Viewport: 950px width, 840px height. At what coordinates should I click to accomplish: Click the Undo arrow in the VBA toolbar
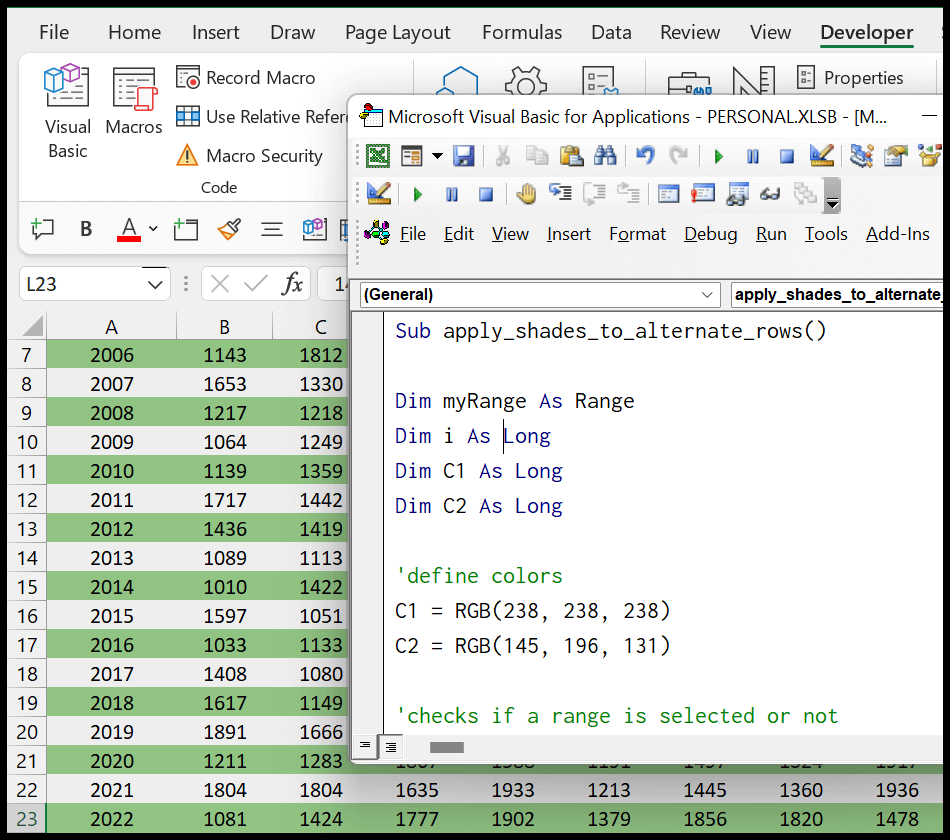click(x=645, y=156)
